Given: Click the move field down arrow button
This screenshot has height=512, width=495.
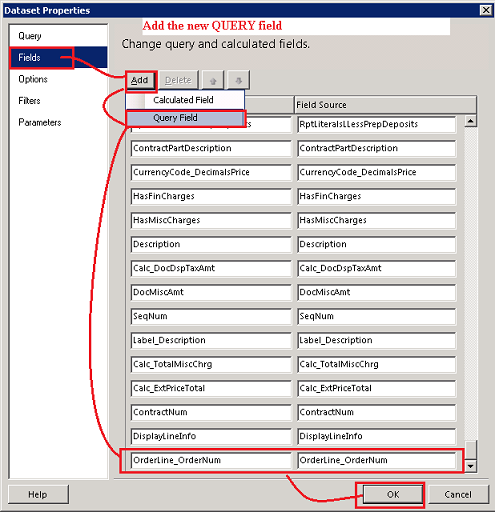Looking at the screenshot, I should [x=238, y=80].
